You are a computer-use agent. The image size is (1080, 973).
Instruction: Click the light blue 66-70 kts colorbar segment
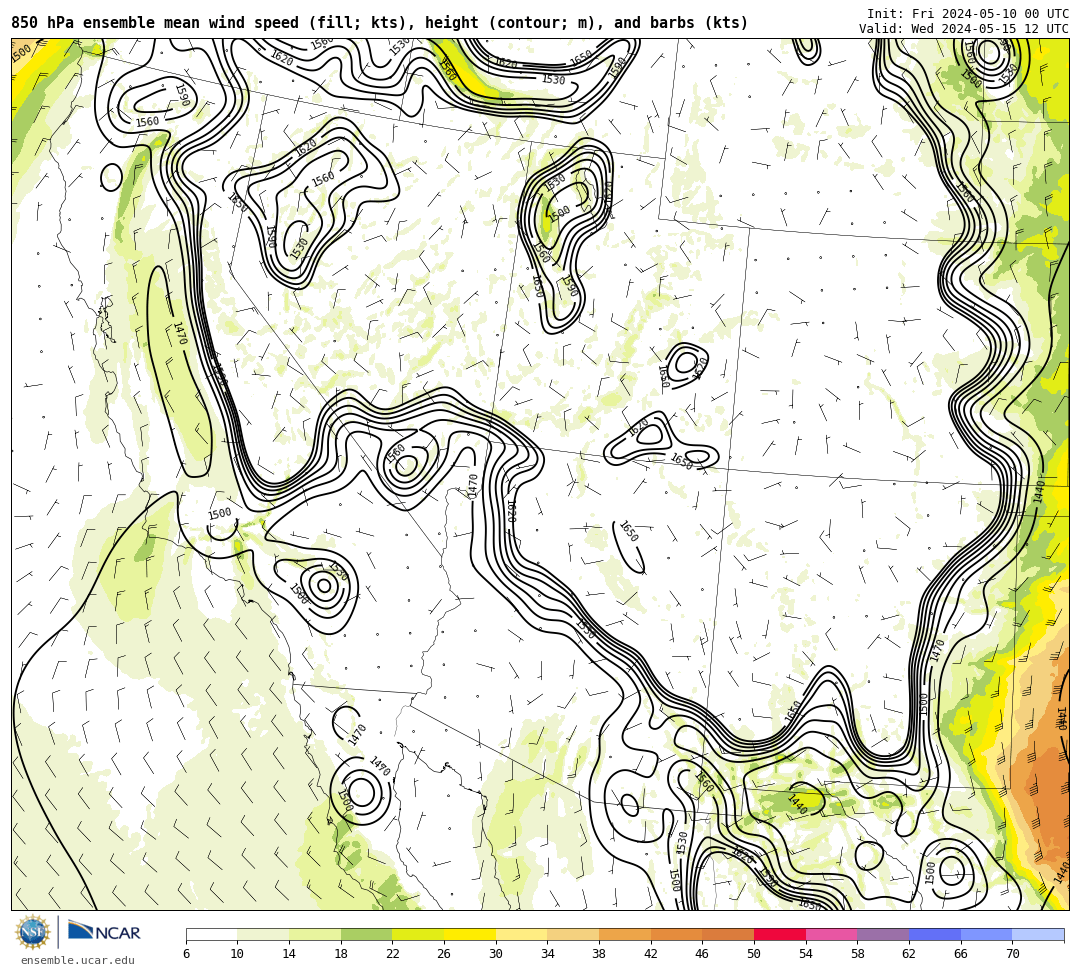(x=986, y=935)
